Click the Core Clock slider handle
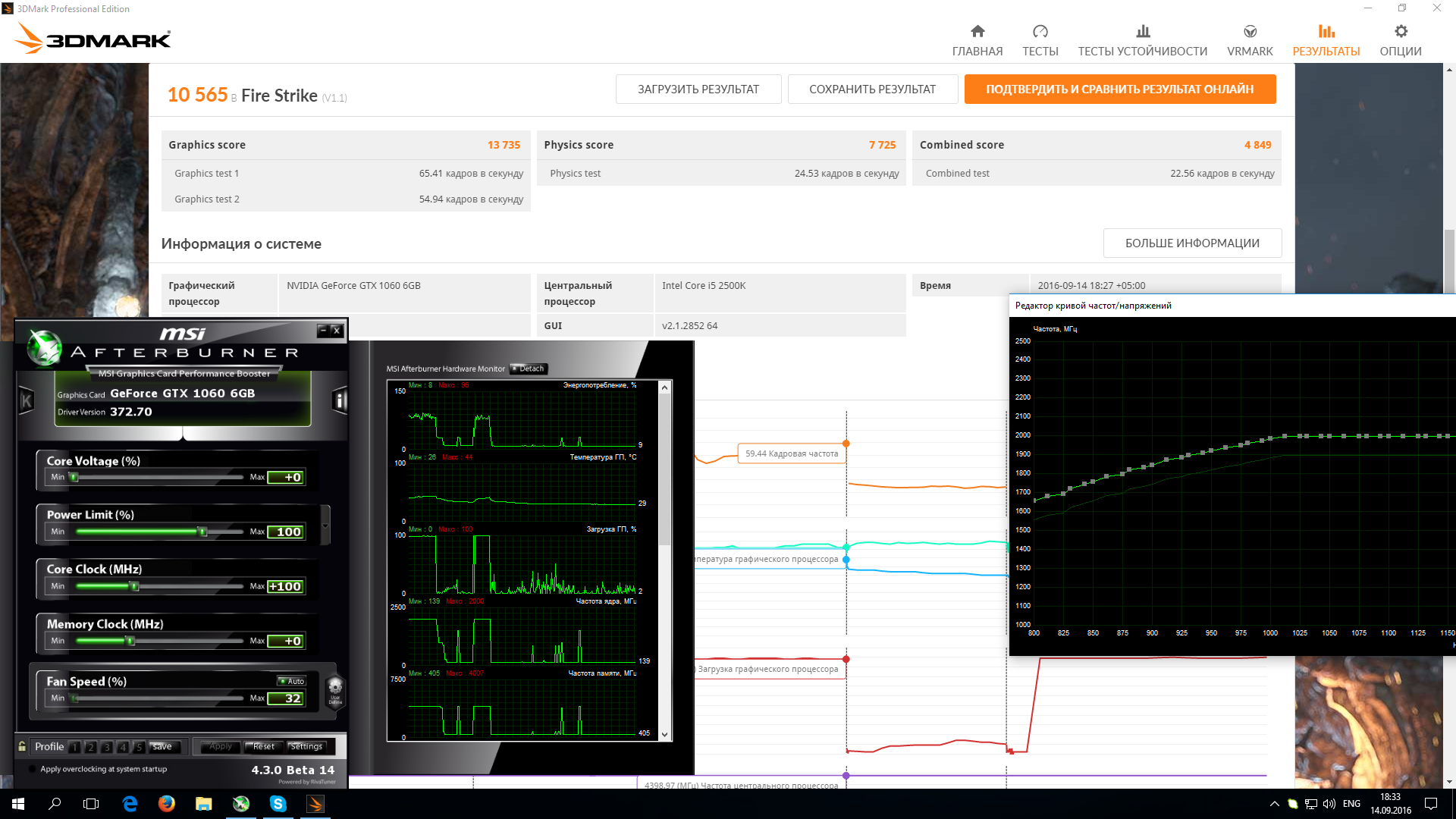1456x819 pixels. click(134, 586)
